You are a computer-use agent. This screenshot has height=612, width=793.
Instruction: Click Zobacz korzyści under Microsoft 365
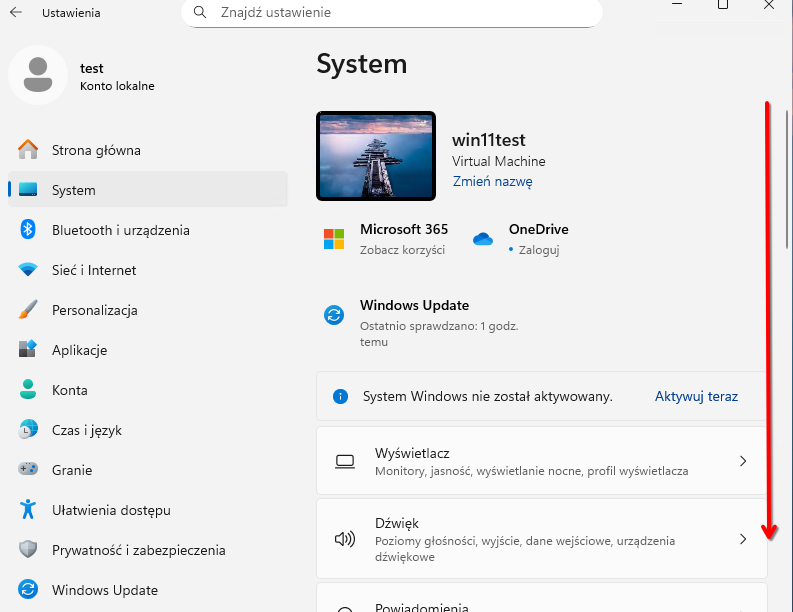pos(403,250)
